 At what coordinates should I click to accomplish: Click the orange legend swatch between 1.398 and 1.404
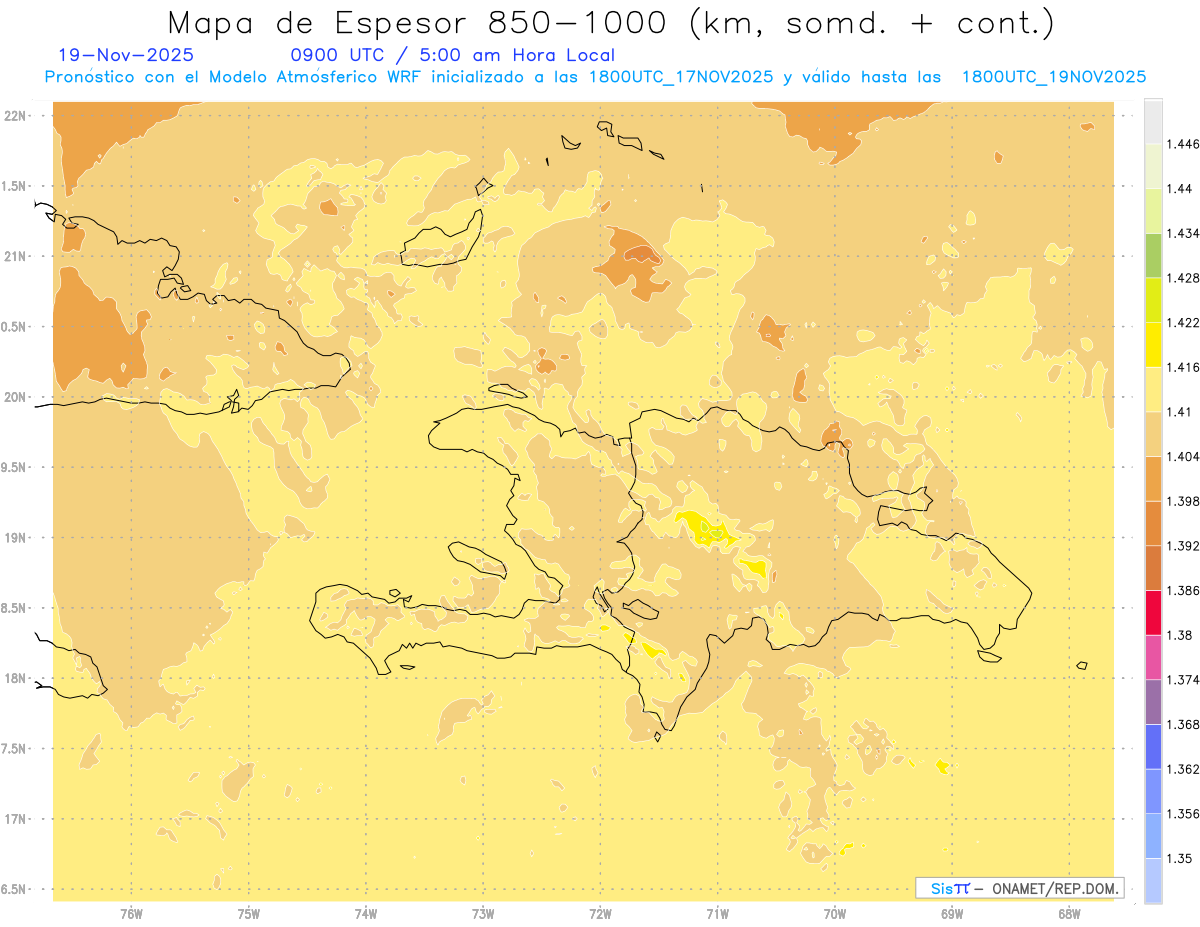(x=1153, y=478)
